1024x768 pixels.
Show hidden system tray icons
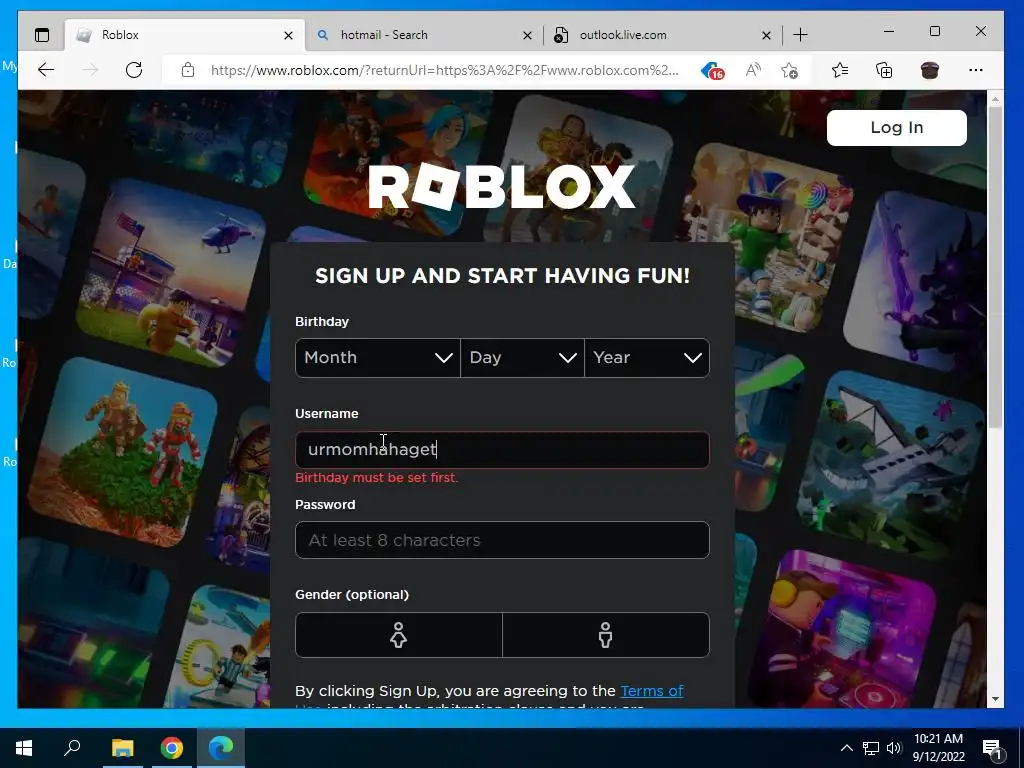click(x=846, y=748)
